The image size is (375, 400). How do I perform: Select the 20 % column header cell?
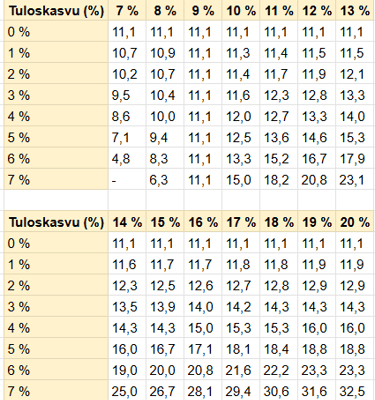point(355,222)
